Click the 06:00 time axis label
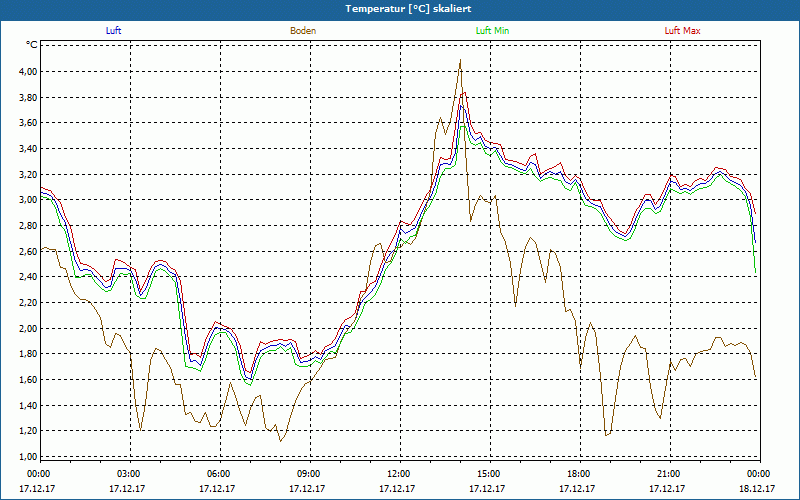The image size is (800, 500). [x=220, y=474]
